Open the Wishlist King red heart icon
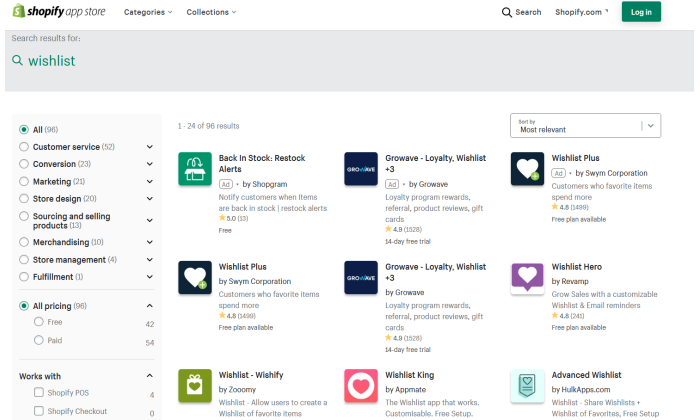Image resolution: width=700 pixels, height=420 pixels. pyautogui.click(x=361, y=386)
